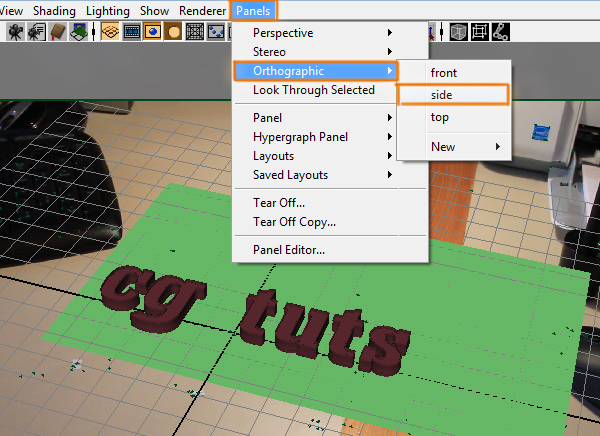Expand the New orthographic camera submenu
This screenshot has width=600, height=436.
(x=454, y=147)
